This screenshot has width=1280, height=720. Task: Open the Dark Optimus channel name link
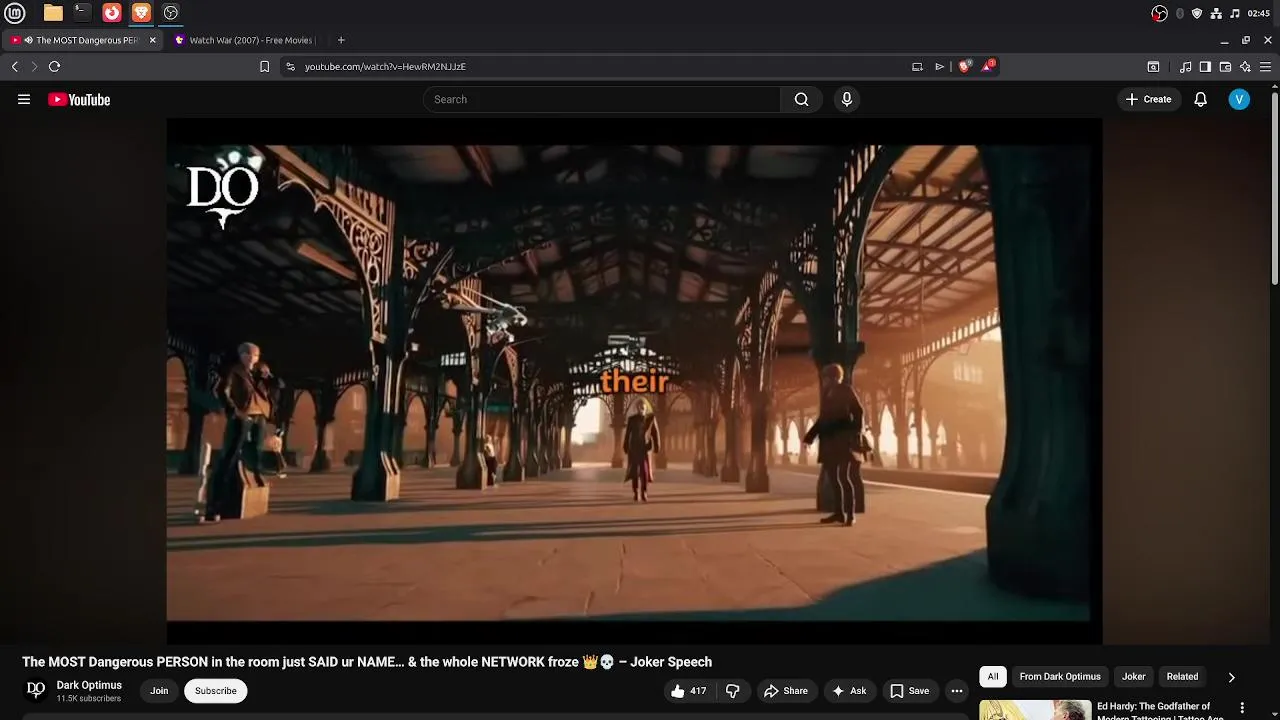coord(89,685)
